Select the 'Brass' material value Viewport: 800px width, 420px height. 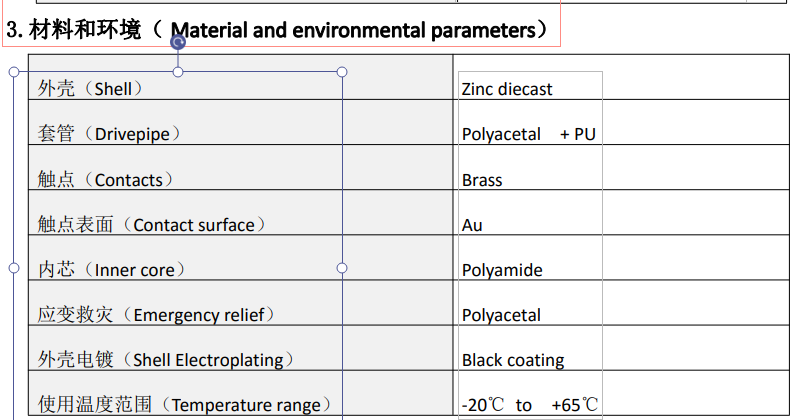[x=482, y=180]
